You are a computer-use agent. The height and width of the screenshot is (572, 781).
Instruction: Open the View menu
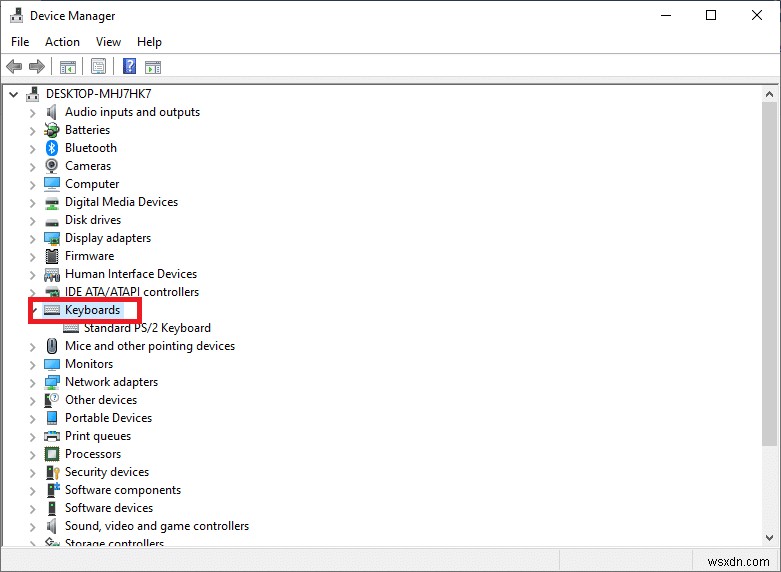tap(108, 42)
